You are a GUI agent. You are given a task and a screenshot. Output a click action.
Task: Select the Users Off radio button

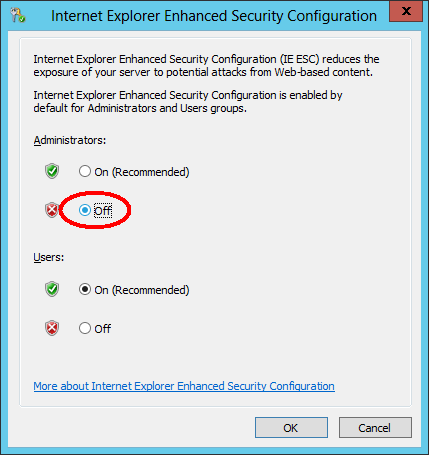pos(85,328)
